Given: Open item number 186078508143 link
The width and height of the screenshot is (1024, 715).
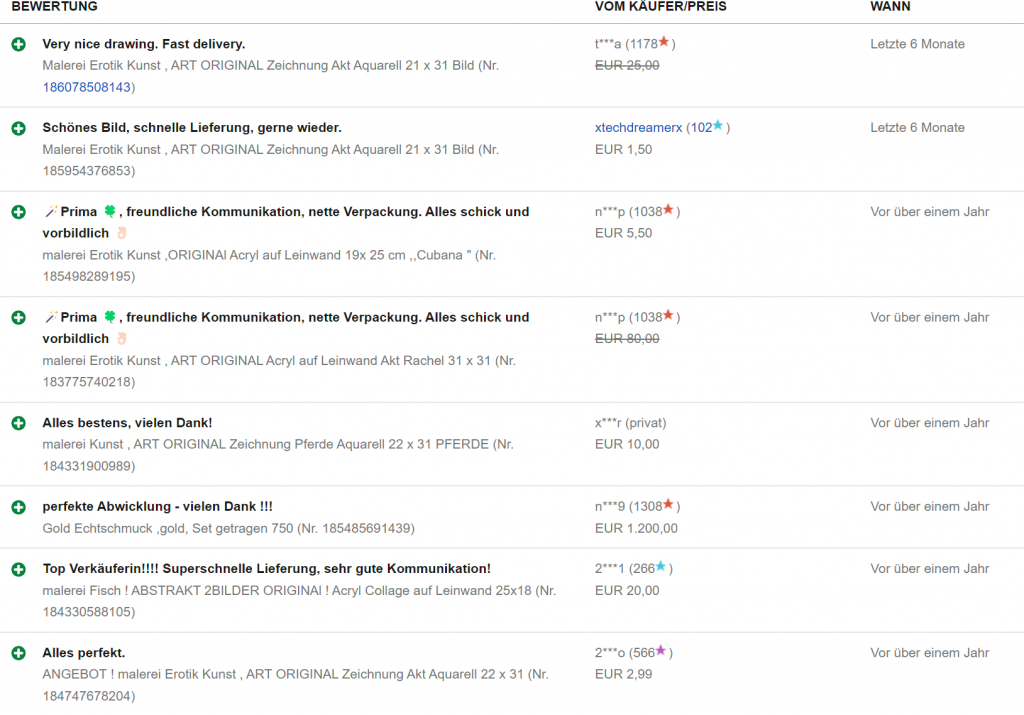Looking at the screenshot, I should [88, 87].
